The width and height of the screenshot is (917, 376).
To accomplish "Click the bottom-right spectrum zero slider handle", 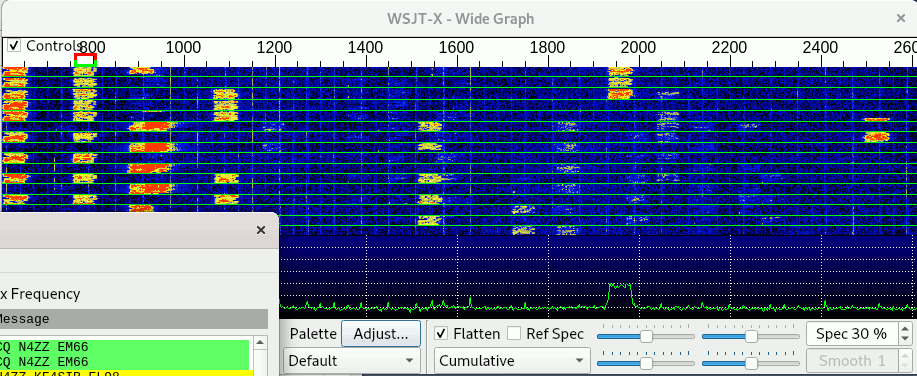I will tap(751, 363).
